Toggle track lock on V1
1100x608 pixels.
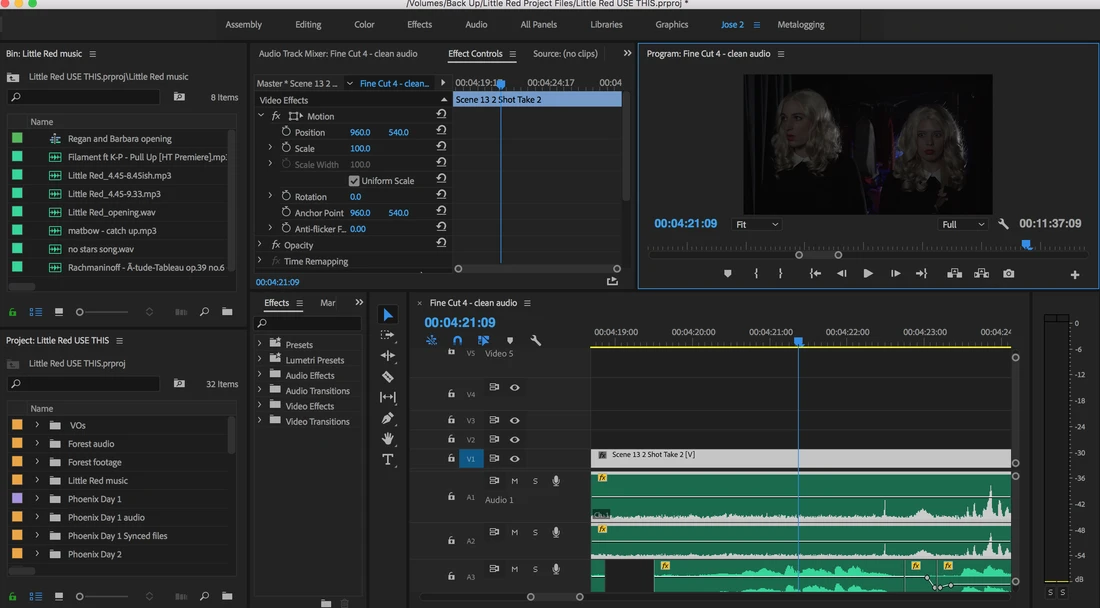[x=451, y=459]
